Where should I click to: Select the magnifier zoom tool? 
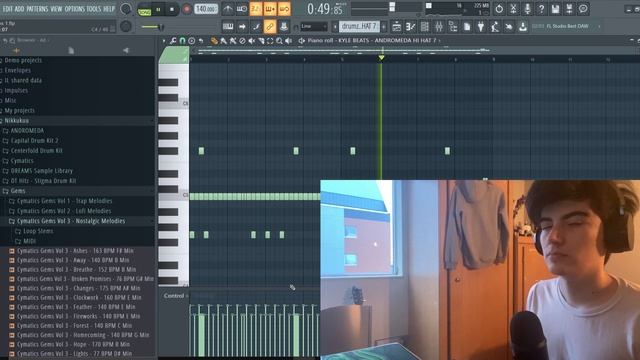(279, 41)
